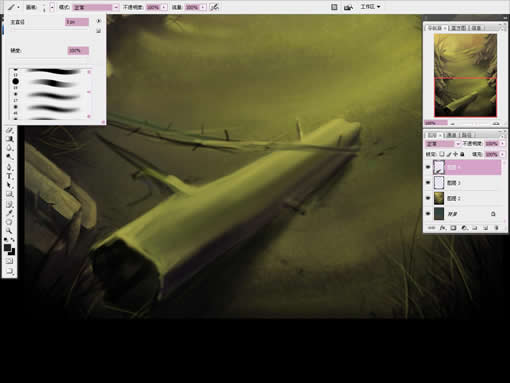The image size is (510, 383).
Task: Select the Path Selection arrow tool
Action: [x=9, y=185]
